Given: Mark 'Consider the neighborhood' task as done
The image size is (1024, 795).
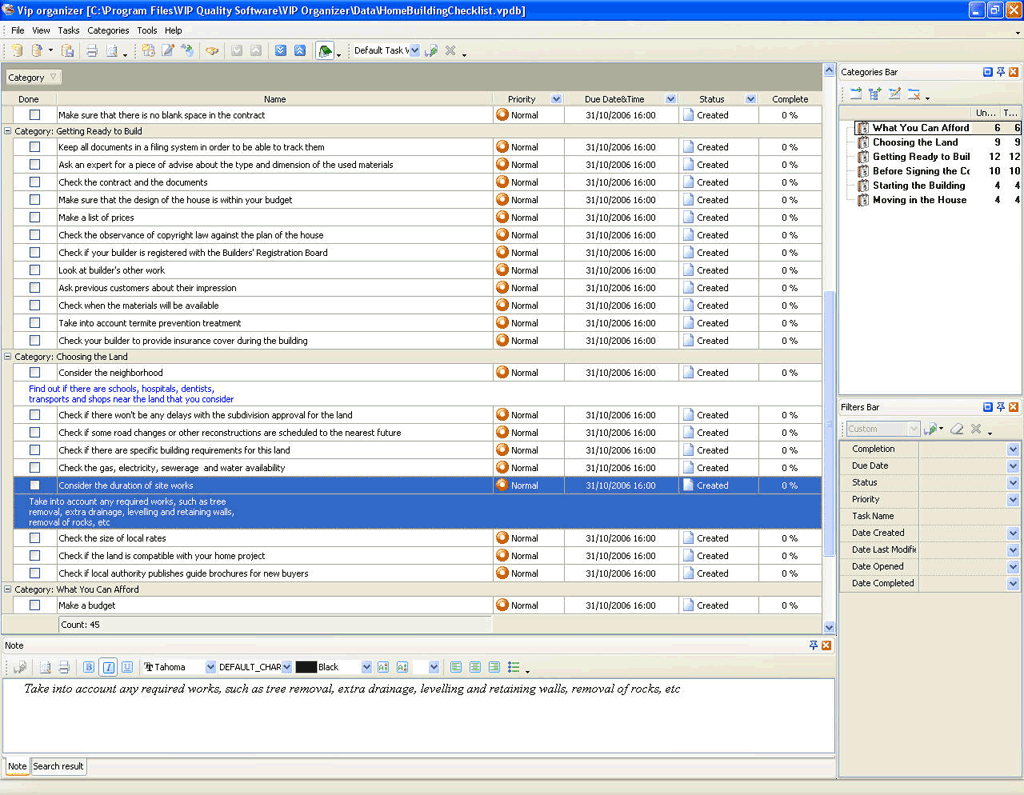Looking at the screenshot, I should (34, 373).
